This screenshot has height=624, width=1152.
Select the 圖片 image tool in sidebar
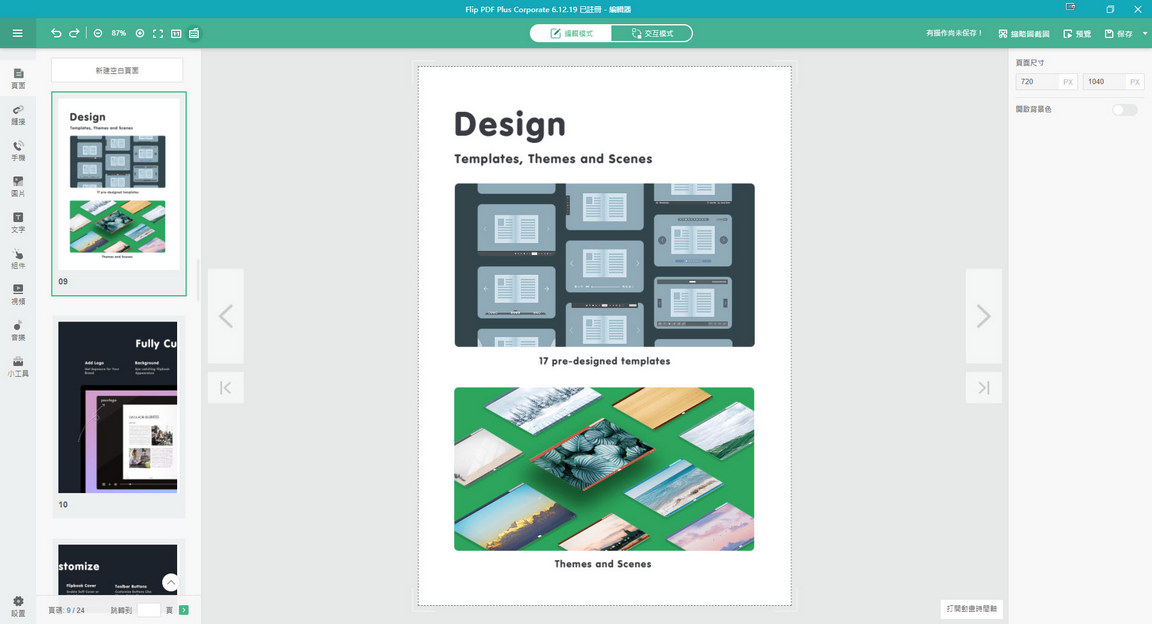[18, 186]
